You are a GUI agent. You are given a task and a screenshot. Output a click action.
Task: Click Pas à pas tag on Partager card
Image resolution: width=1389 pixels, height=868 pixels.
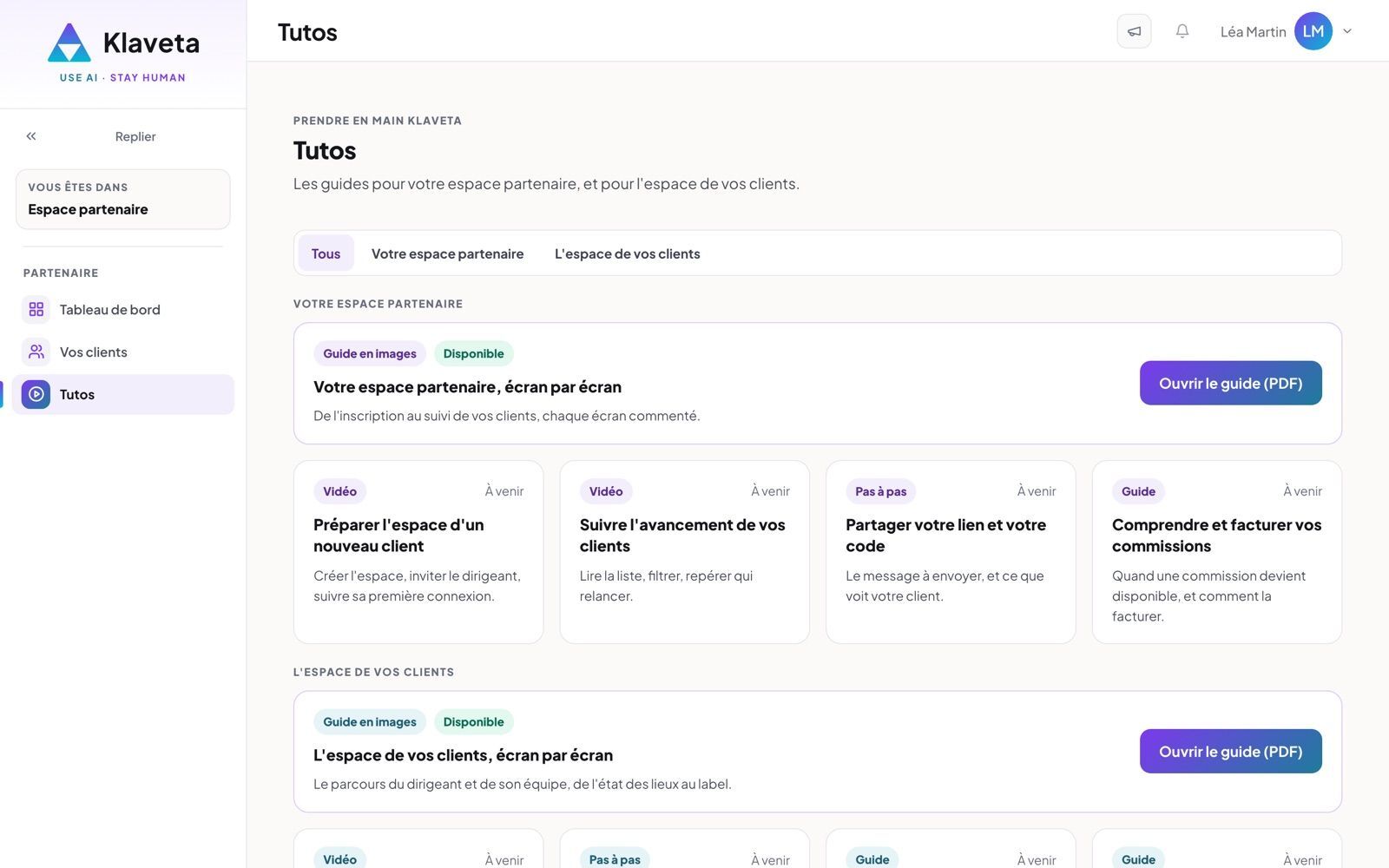tap(880, 491)
